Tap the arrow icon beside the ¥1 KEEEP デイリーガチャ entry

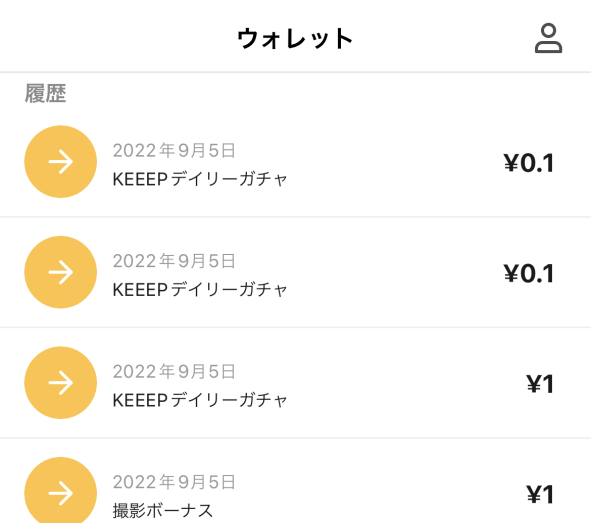(x=61, y=382)
